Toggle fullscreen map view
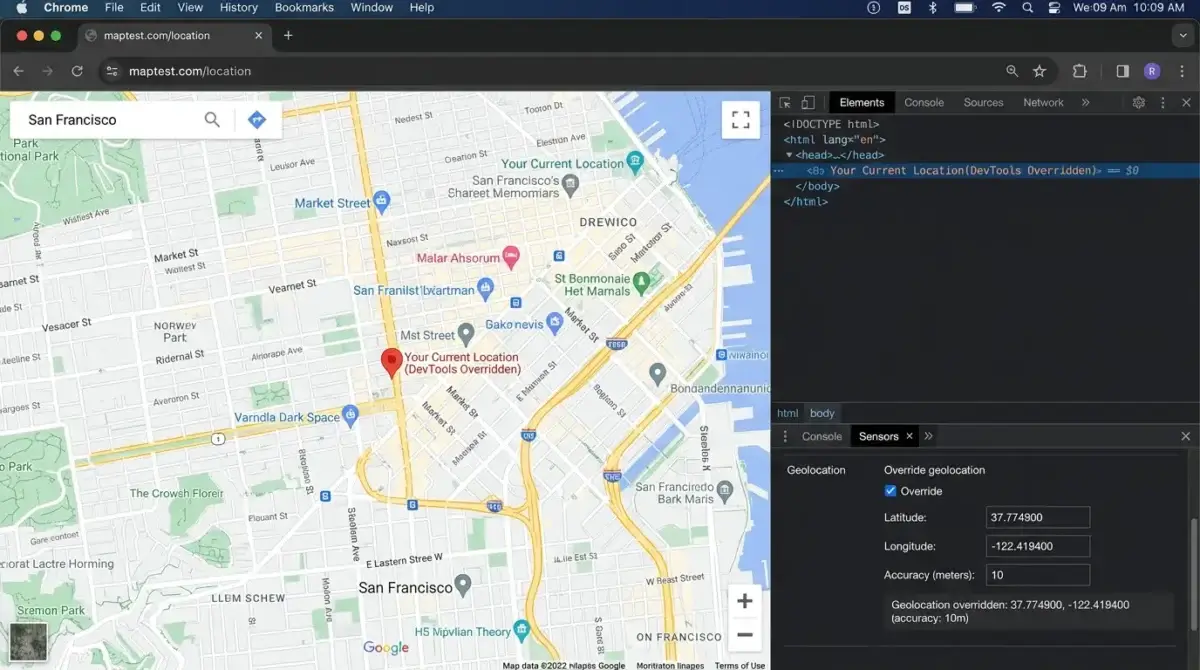This screenshot has height=670, width=1200. (x=740, y=120)
